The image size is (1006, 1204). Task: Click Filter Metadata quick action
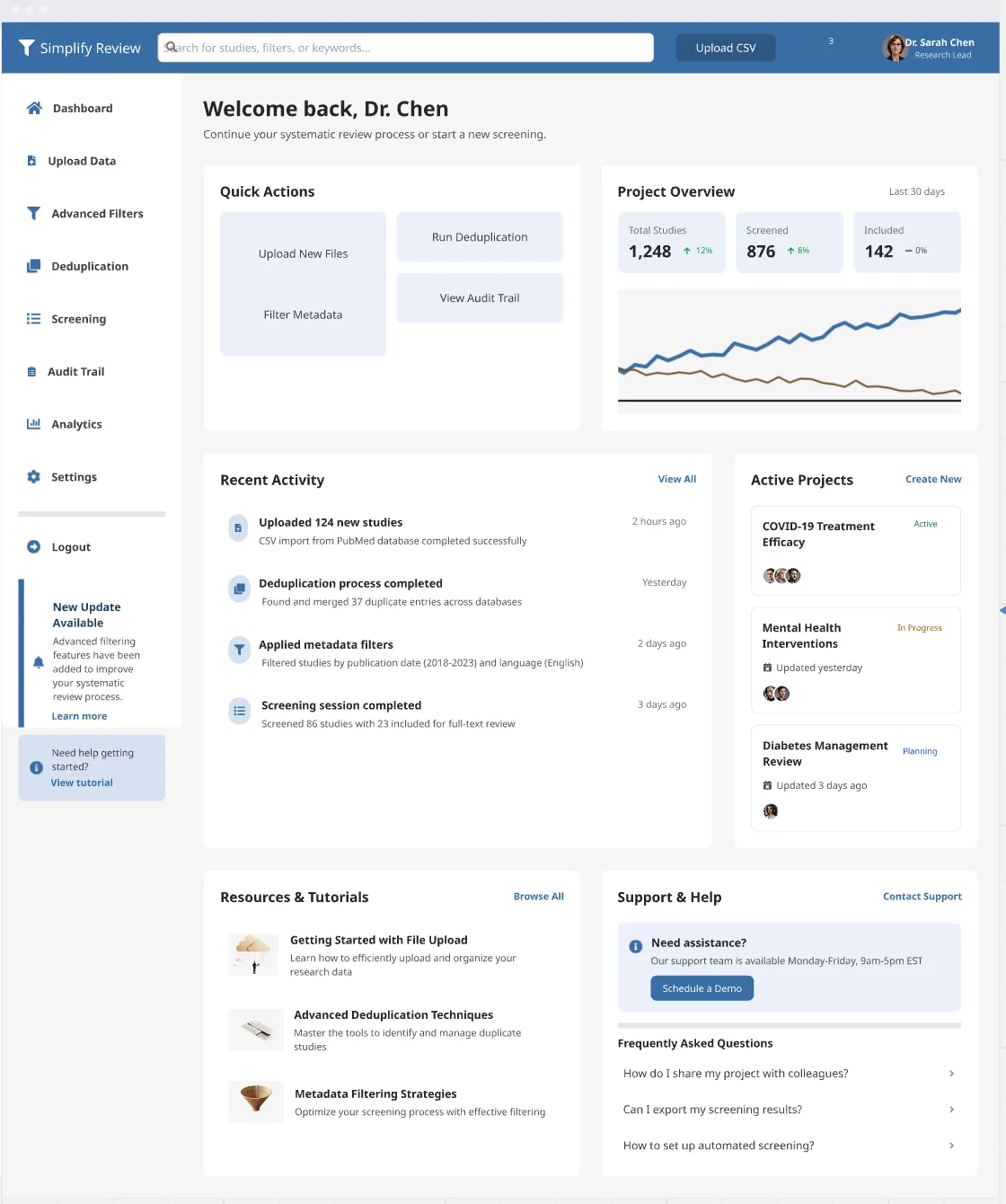tap(303, 315)
